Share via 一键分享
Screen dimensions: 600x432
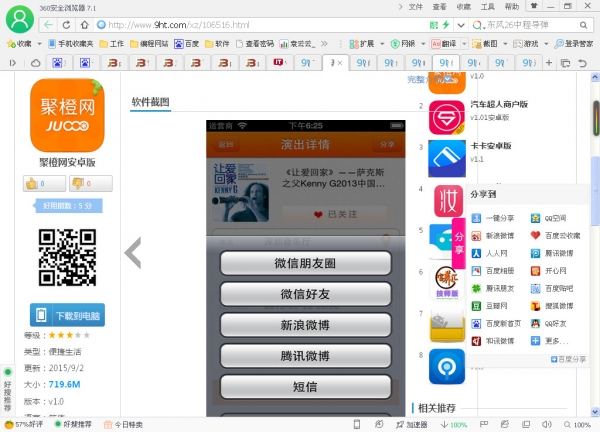click(x=492, y=218)
